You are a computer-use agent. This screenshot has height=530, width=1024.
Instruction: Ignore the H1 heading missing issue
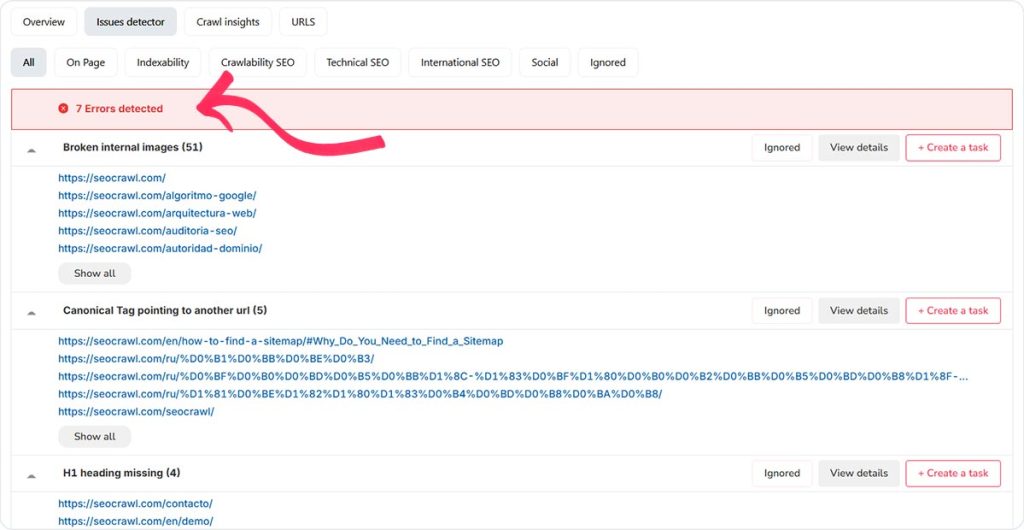(782, 473)
